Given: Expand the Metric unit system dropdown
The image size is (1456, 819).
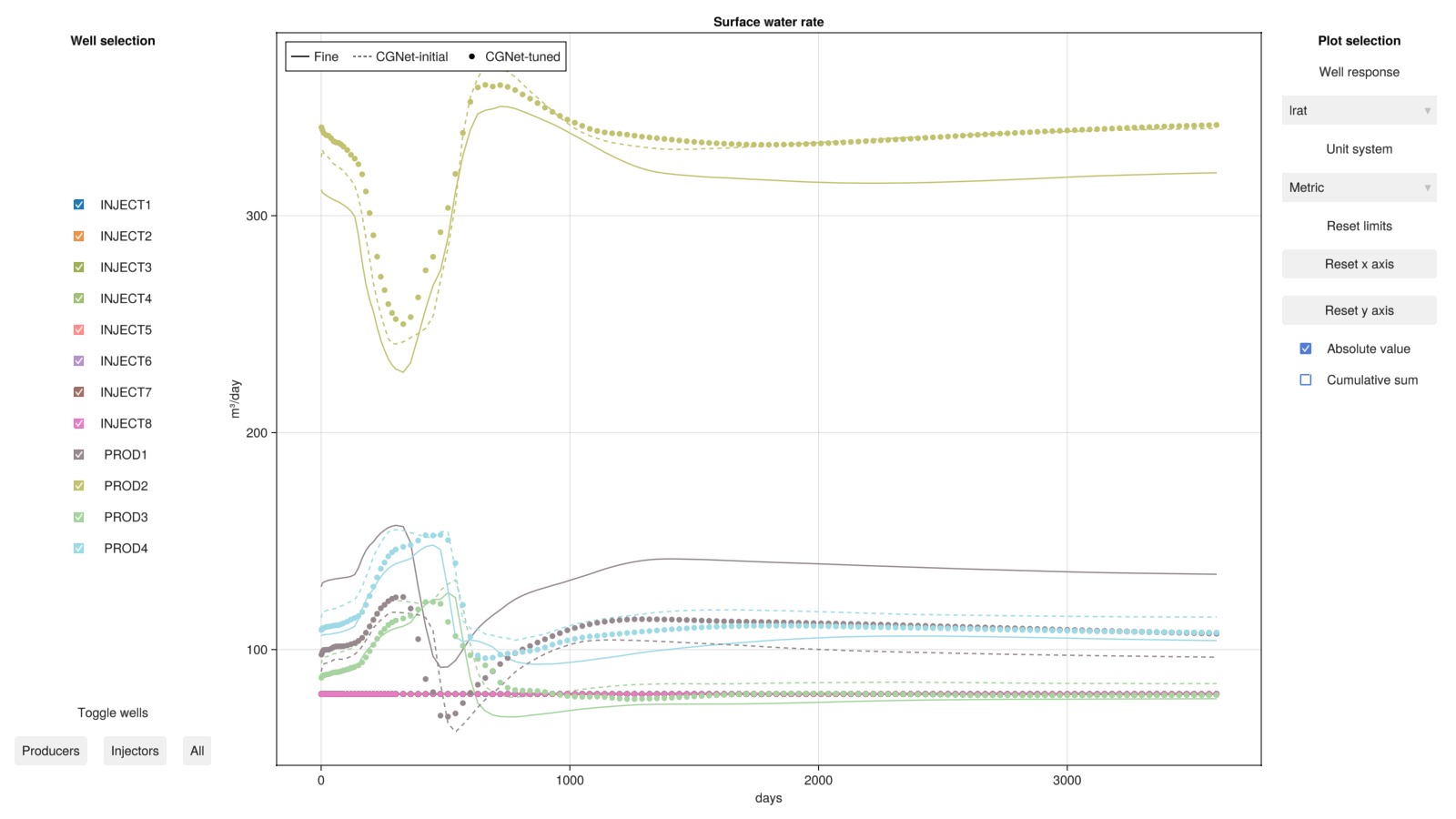Looking at the screenshot, I should pos(1358,187).
